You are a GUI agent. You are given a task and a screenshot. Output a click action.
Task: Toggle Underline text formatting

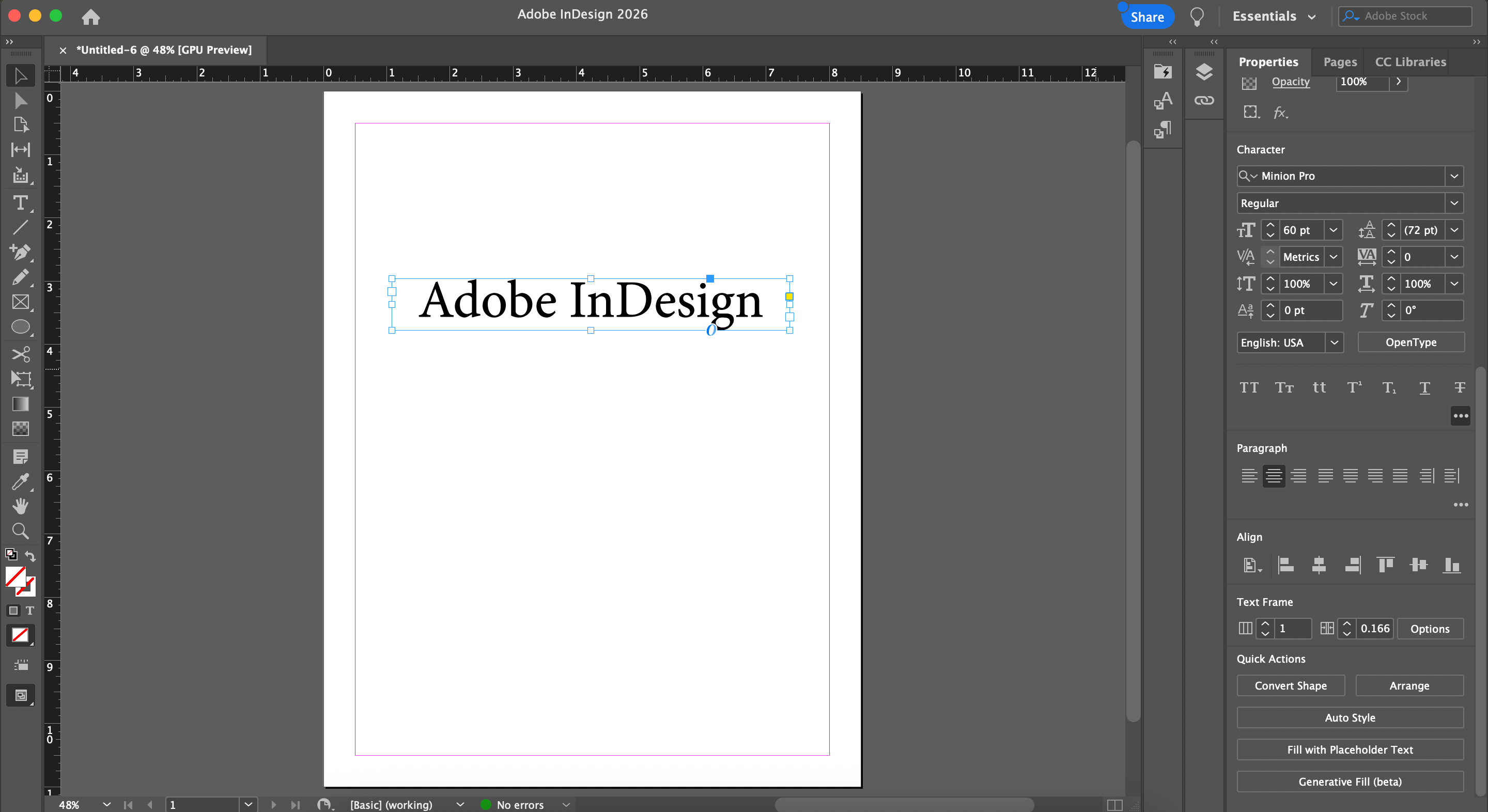tap(1424, 387)
